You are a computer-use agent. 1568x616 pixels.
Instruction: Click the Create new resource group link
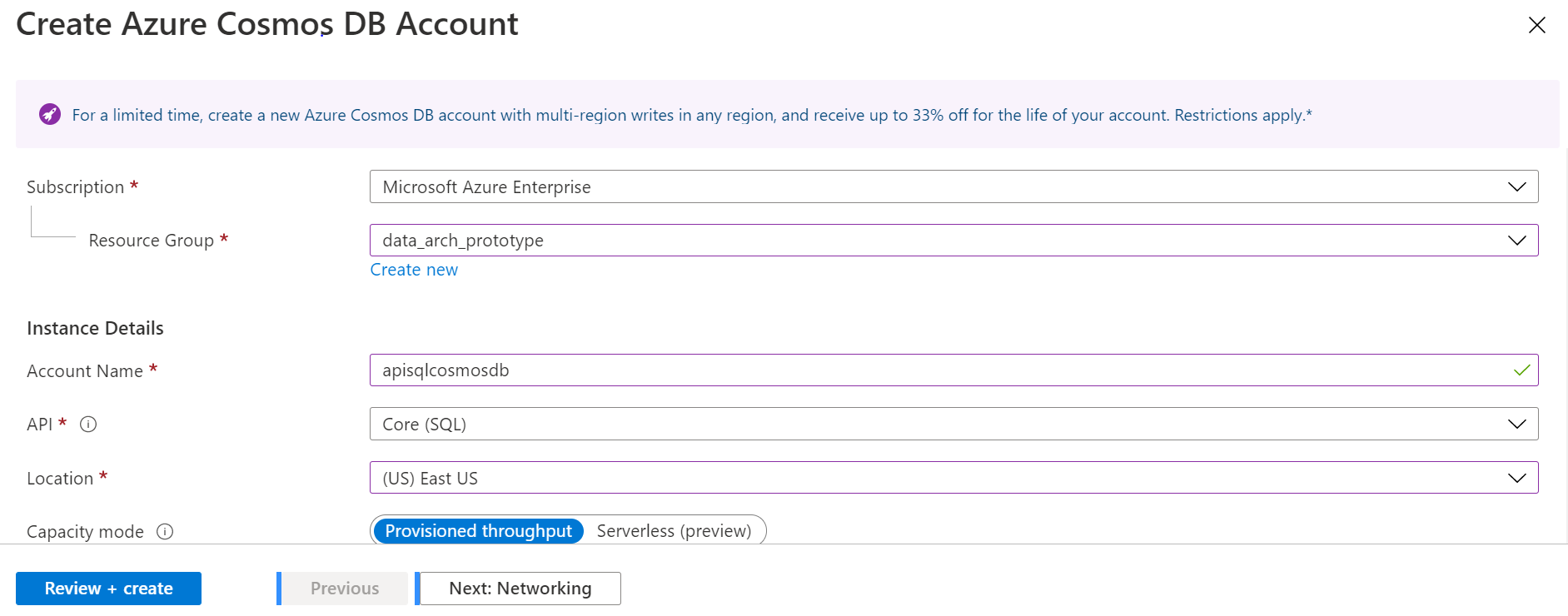pos(414,270)
